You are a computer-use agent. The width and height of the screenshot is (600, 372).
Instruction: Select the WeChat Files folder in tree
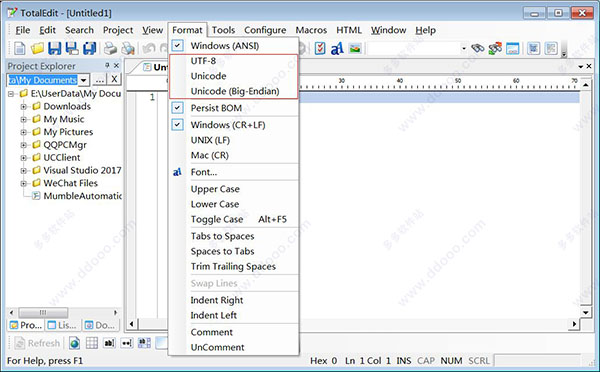click(x=70, y=183)
